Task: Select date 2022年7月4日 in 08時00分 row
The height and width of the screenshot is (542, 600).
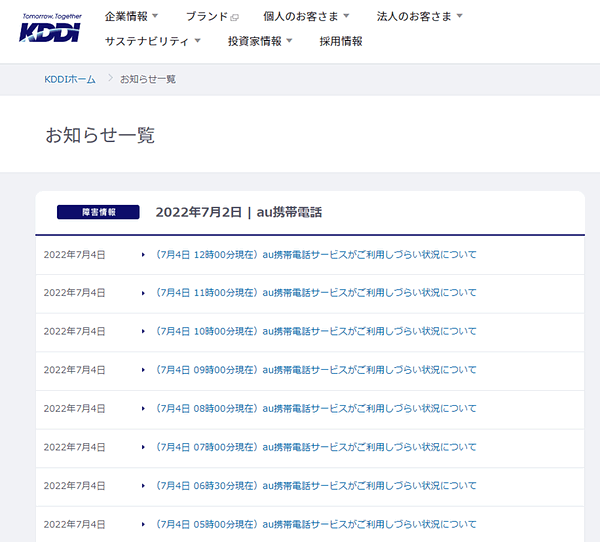Action: click(x=74, y=408)
